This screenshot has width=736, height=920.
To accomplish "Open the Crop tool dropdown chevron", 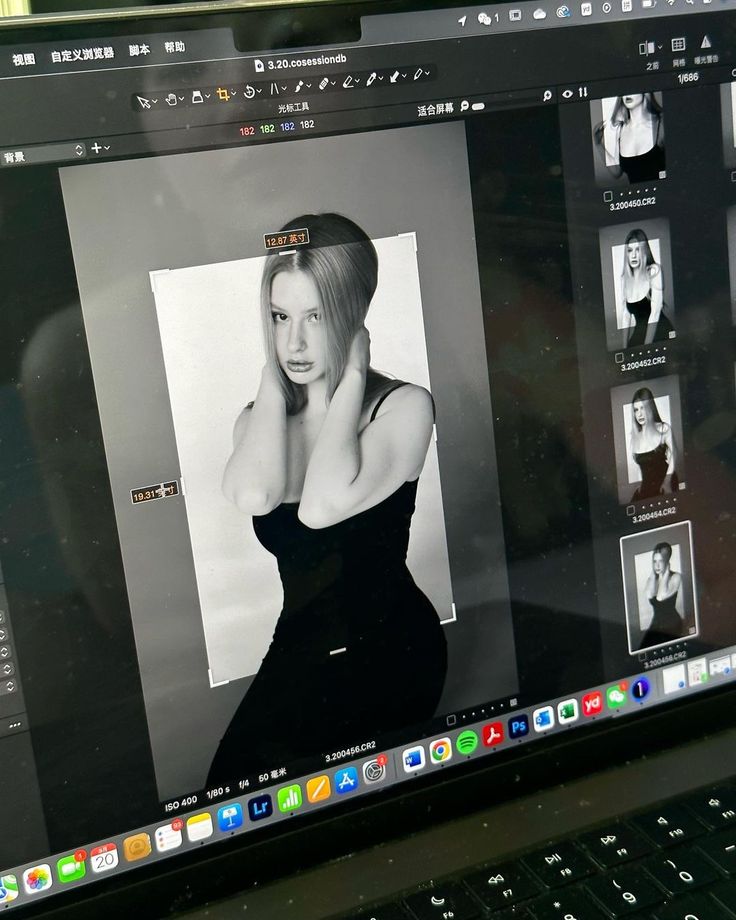I will [x=234, y=93].
